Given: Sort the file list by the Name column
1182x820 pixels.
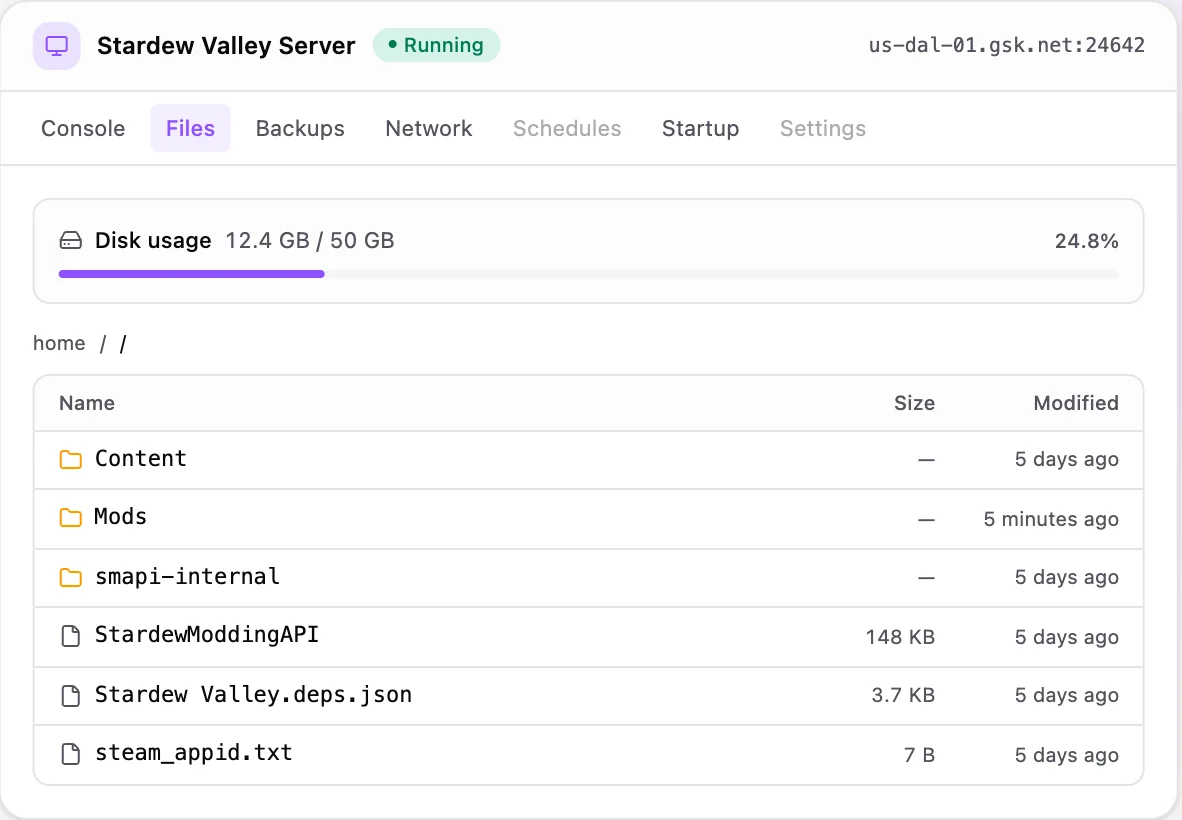Looking at the screenshot, I should [x=87, y=403].
